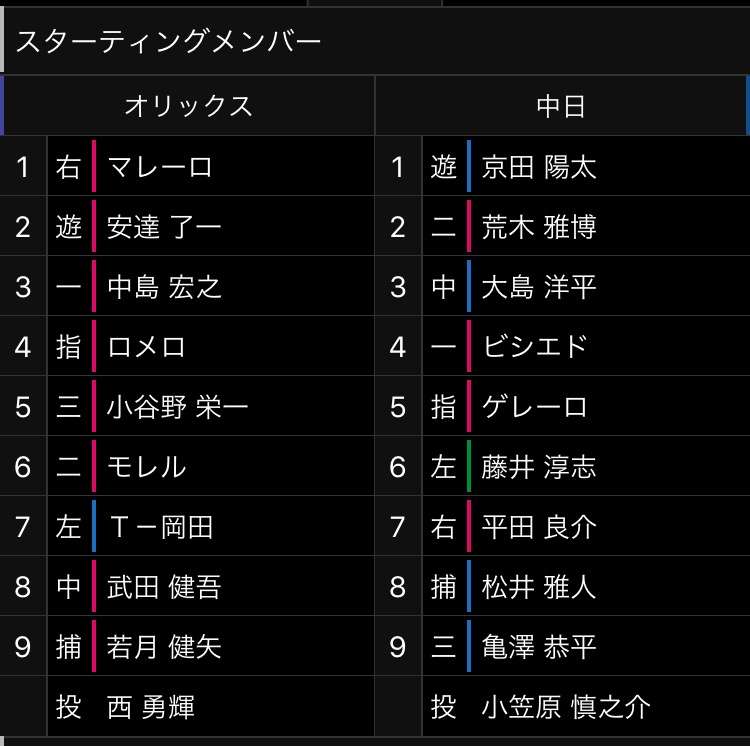
Task: Open center fielder 武田 健吾
Action: 165,587
